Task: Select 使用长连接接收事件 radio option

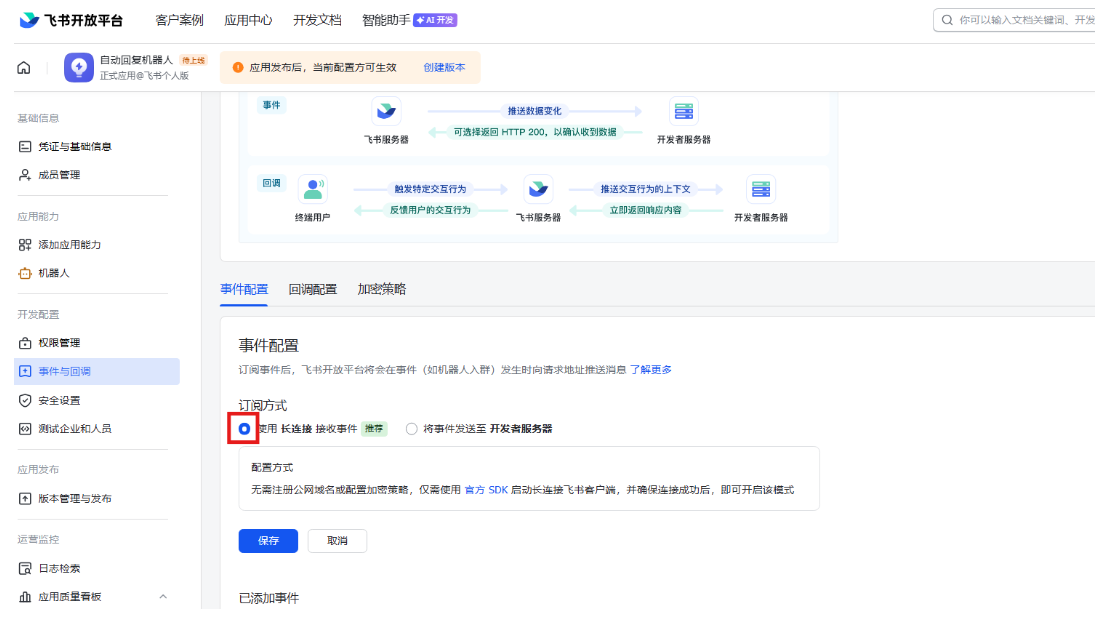Action: [244, 429]
